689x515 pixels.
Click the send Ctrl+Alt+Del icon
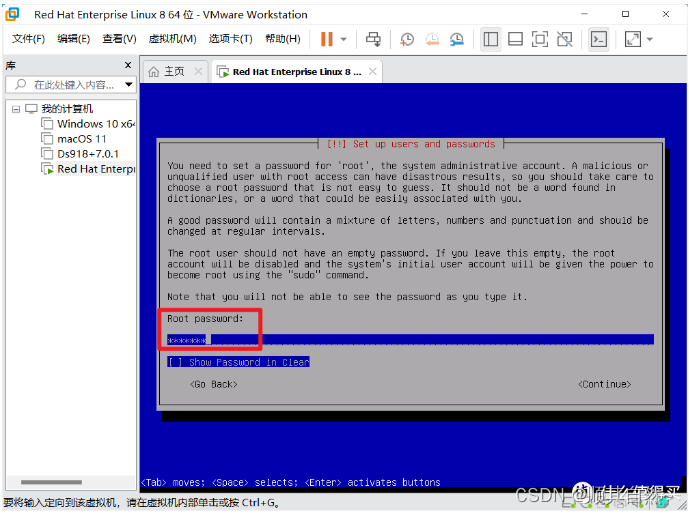pyautogui.click(x=374, y=39)
